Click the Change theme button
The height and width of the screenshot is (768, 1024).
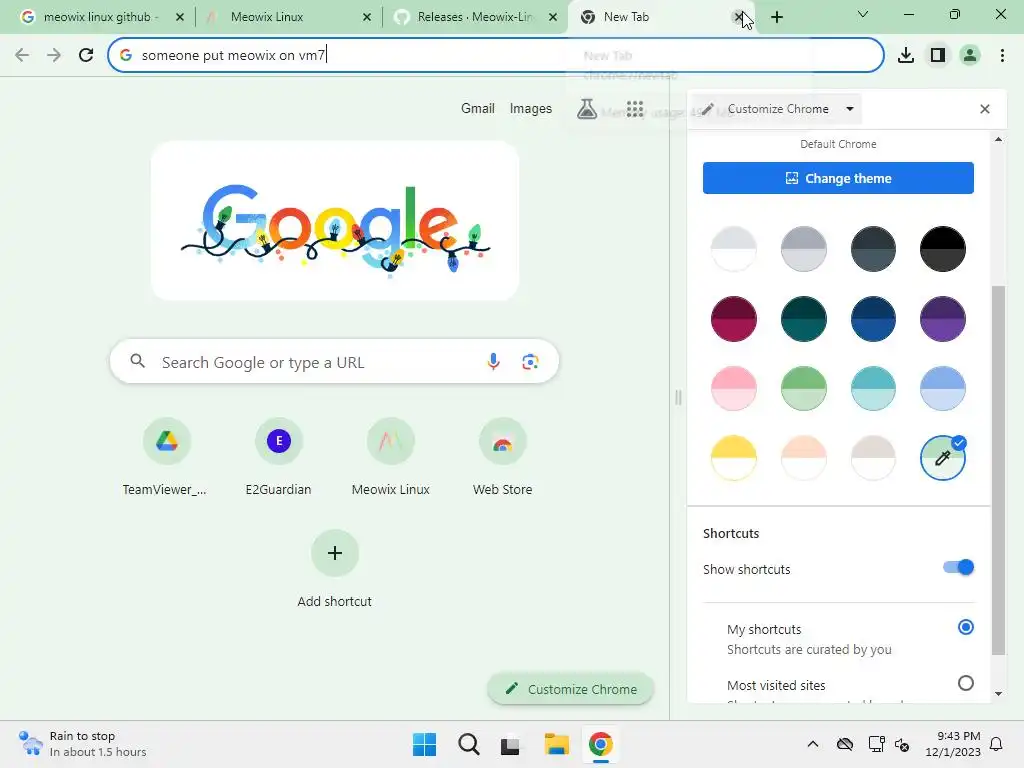(838, 178)
